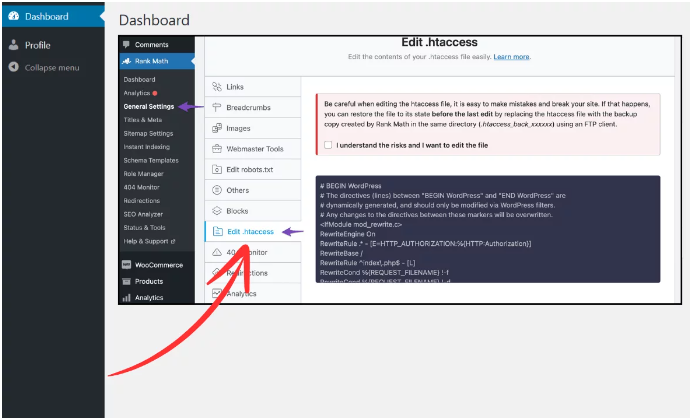Click the Rank Math logo icon in the sidebar
Viewport: 690px width, 418px height.
[127, 61]
